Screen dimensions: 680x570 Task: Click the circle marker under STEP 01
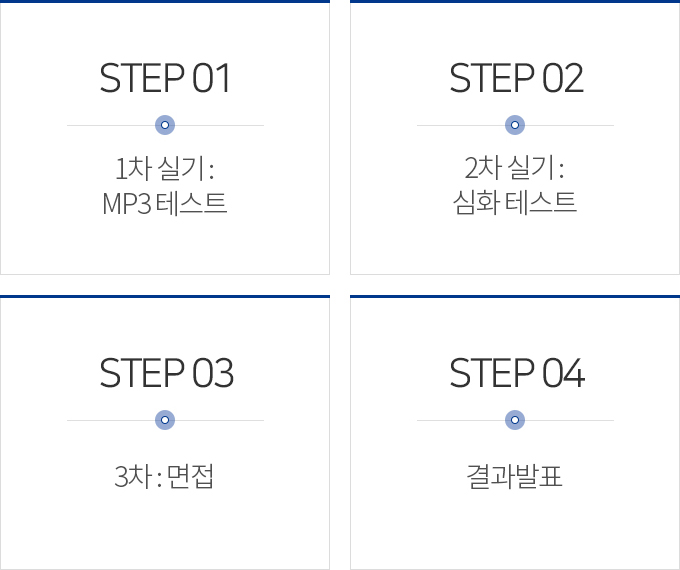coord(165,125)
